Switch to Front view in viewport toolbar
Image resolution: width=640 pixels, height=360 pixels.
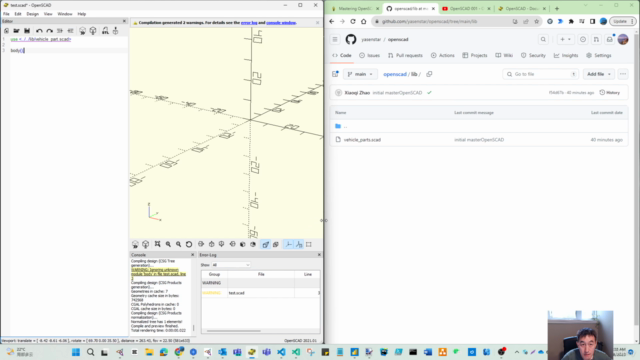tap(242, 244)
